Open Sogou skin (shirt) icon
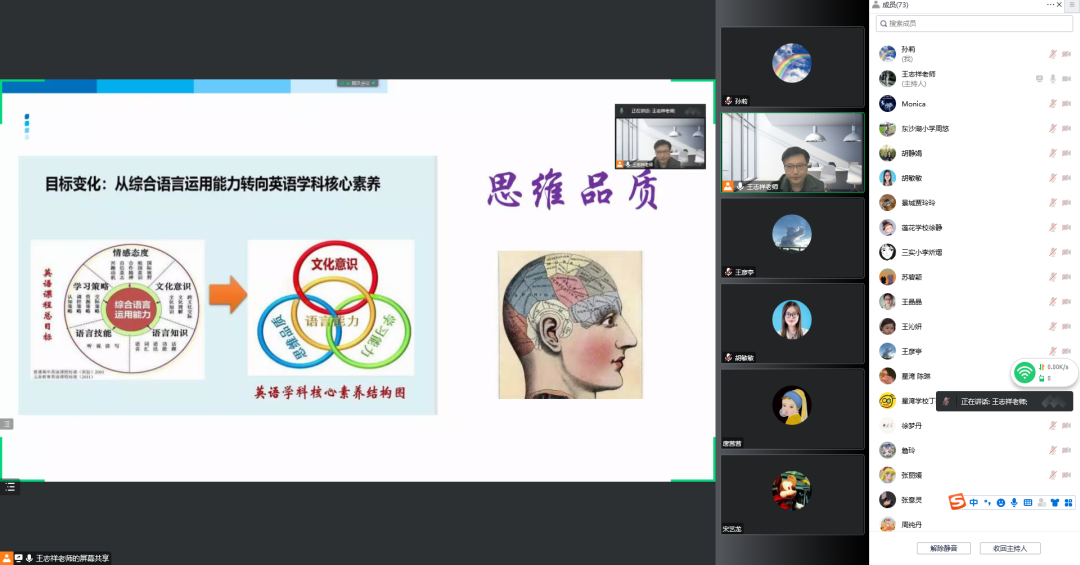1080x565 pixels. point(1055,502)
